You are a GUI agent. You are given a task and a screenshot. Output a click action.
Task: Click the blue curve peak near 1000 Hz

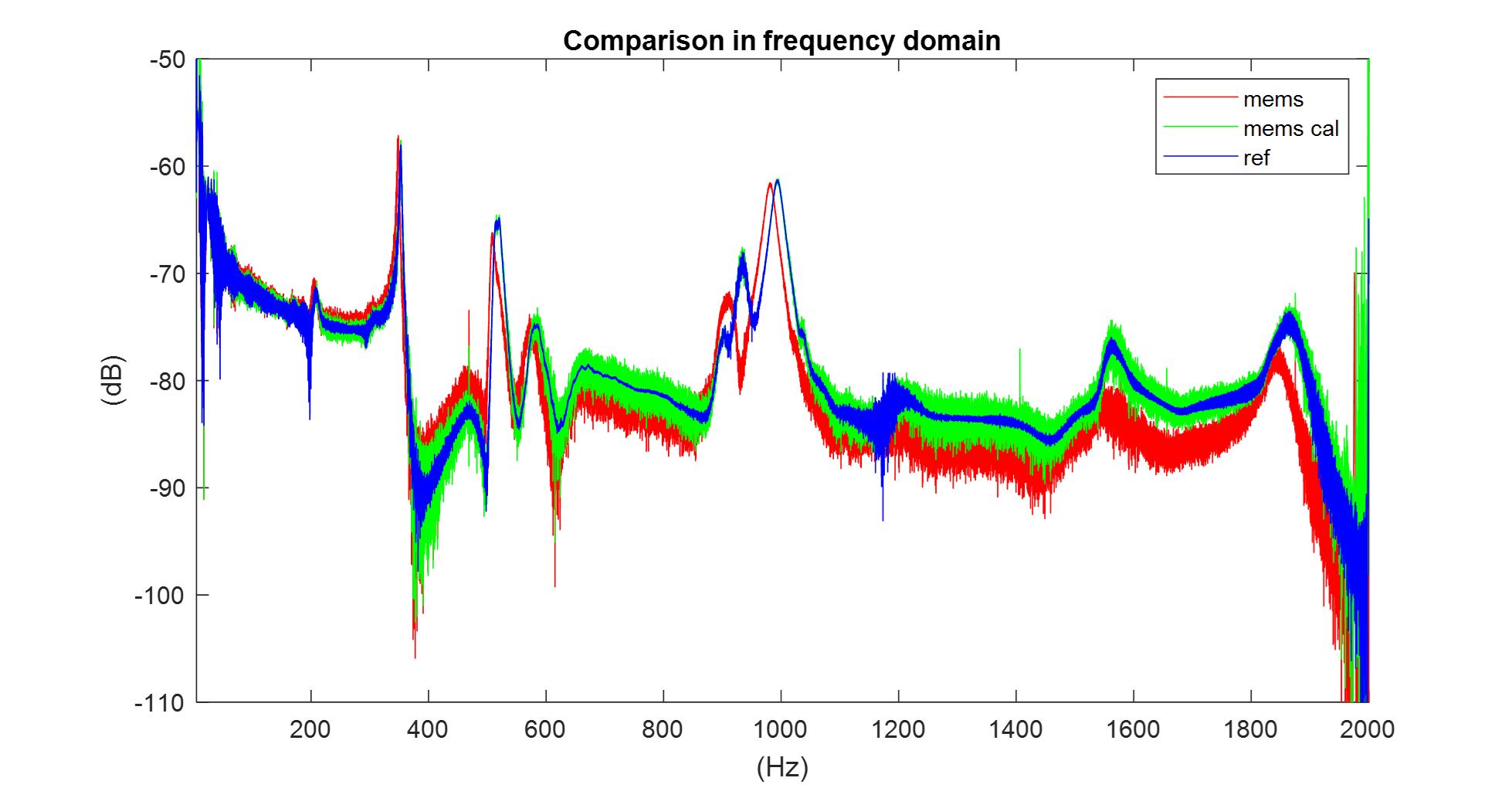778,181
